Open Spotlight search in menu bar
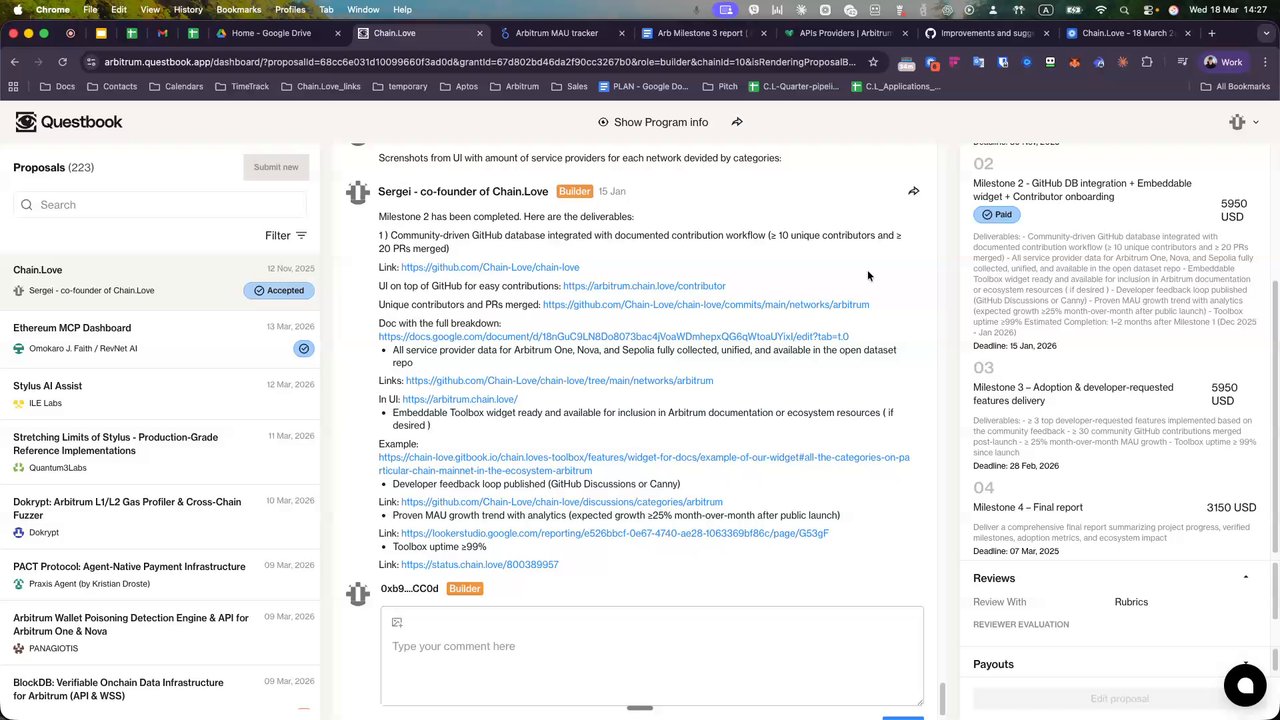This screenshot has height=720, width=1280. click(1124, 10)
